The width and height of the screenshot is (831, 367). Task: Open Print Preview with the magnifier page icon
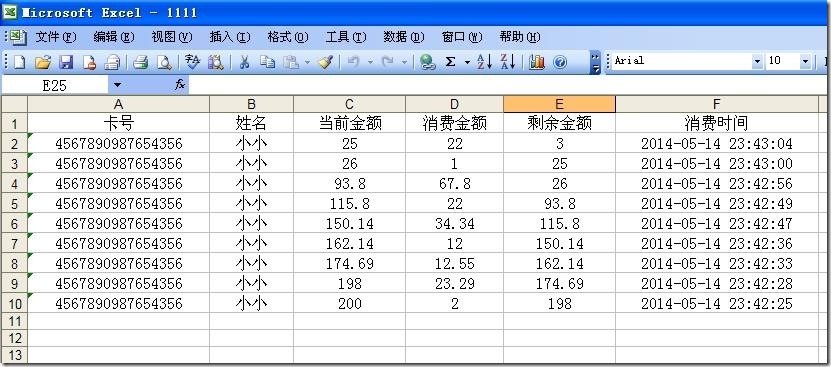(x=164, y=63)
